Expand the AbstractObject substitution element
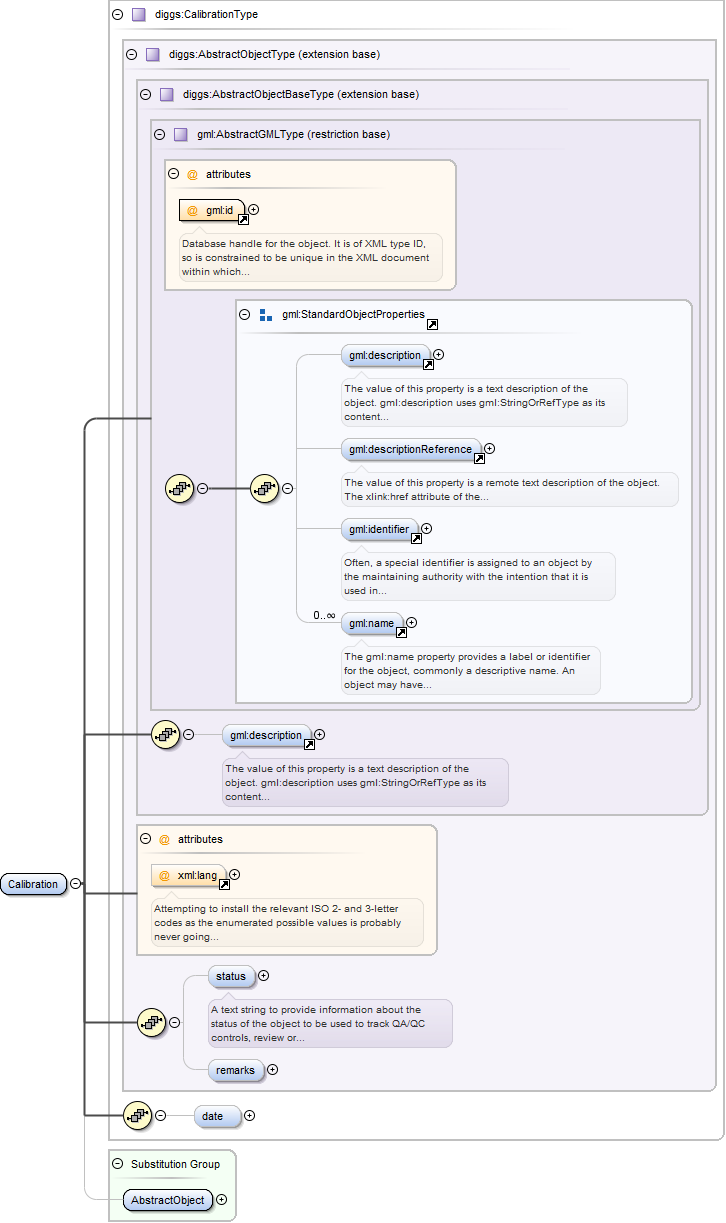Image resolution: width=726 pixels, height=1223 pixels. [222, 1200]
